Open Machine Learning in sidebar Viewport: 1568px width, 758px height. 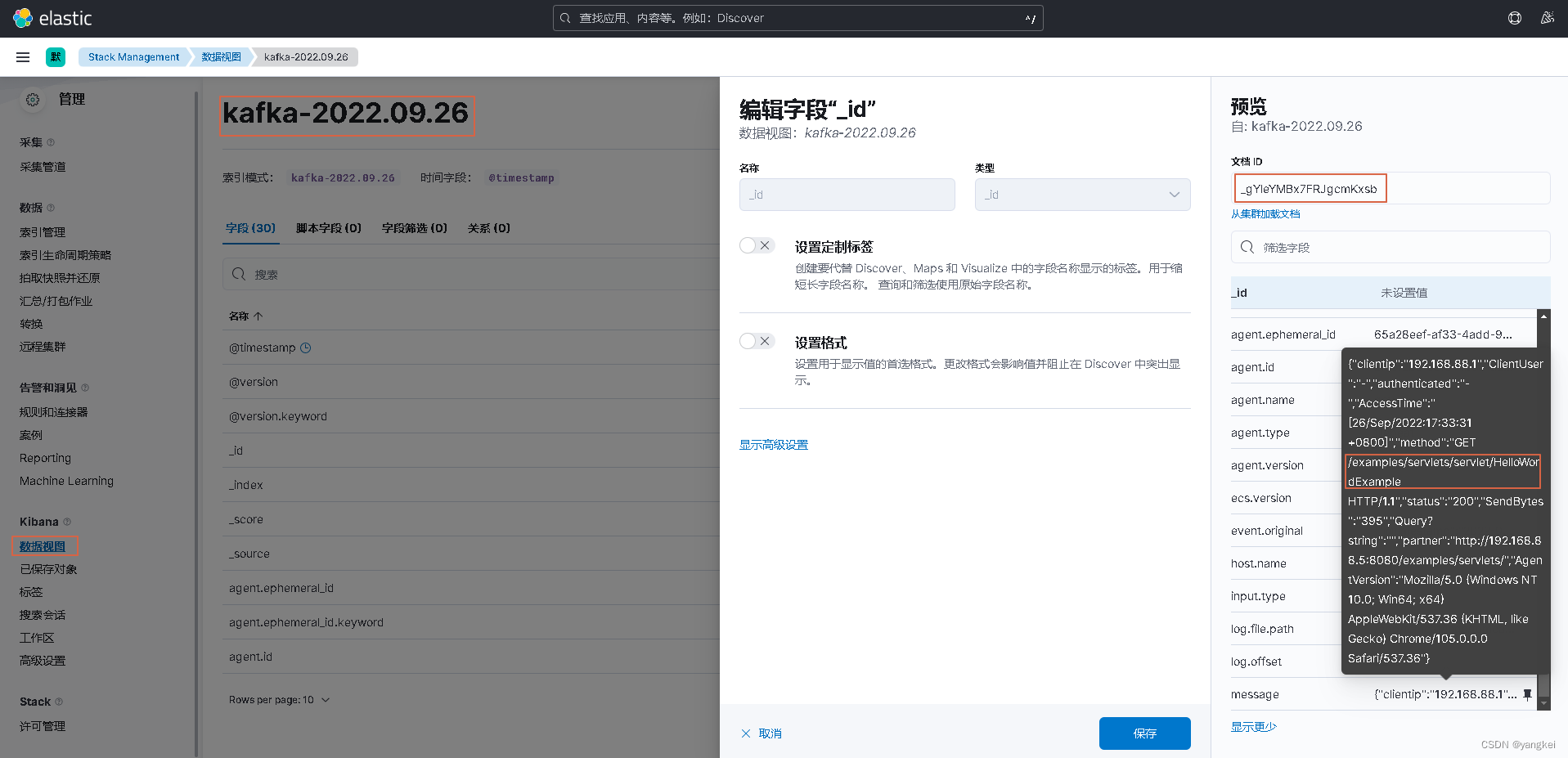67,481
